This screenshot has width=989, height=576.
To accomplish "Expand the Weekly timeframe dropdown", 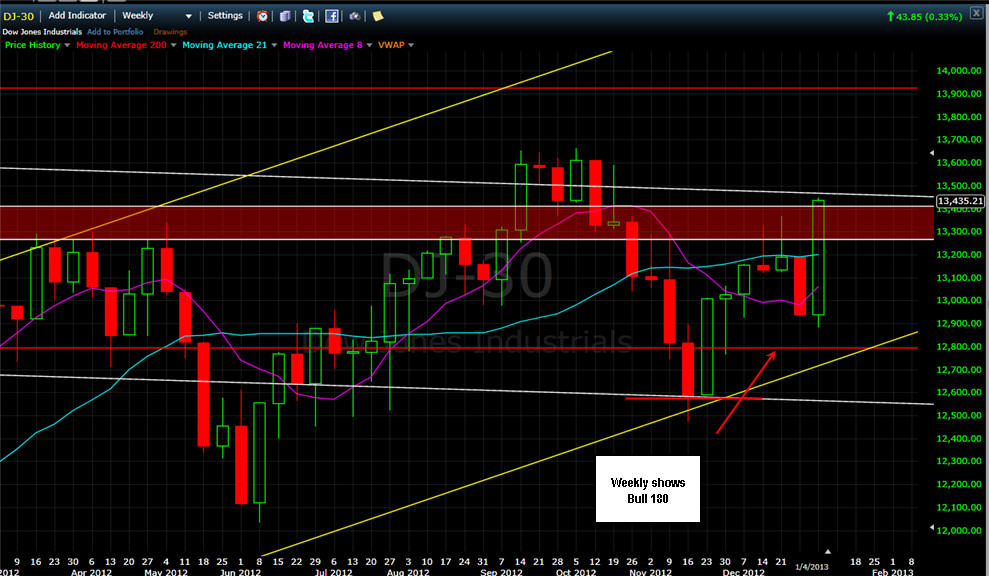I will 188,16.
